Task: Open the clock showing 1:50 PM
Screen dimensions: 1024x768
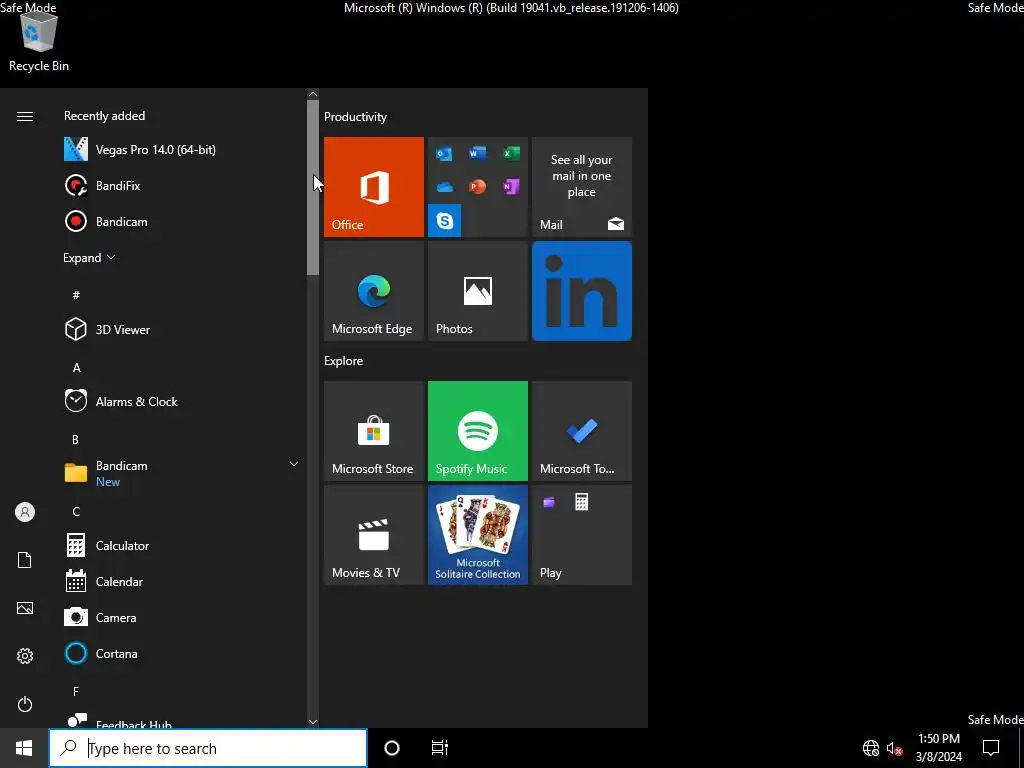Action: point(938,748)
